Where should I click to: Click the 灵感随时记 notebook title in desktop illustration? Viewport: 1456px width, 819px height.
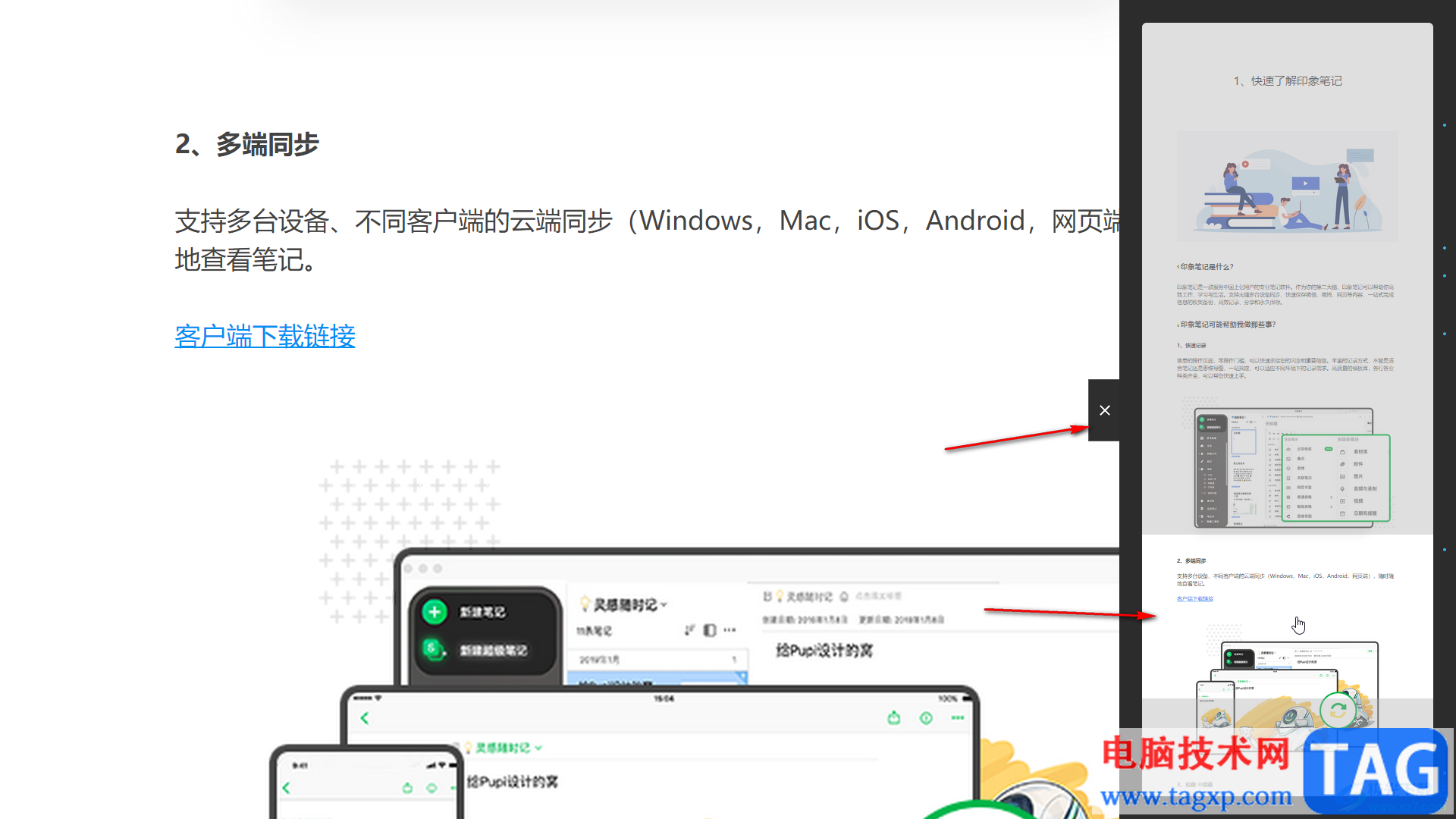pos(624,604)
